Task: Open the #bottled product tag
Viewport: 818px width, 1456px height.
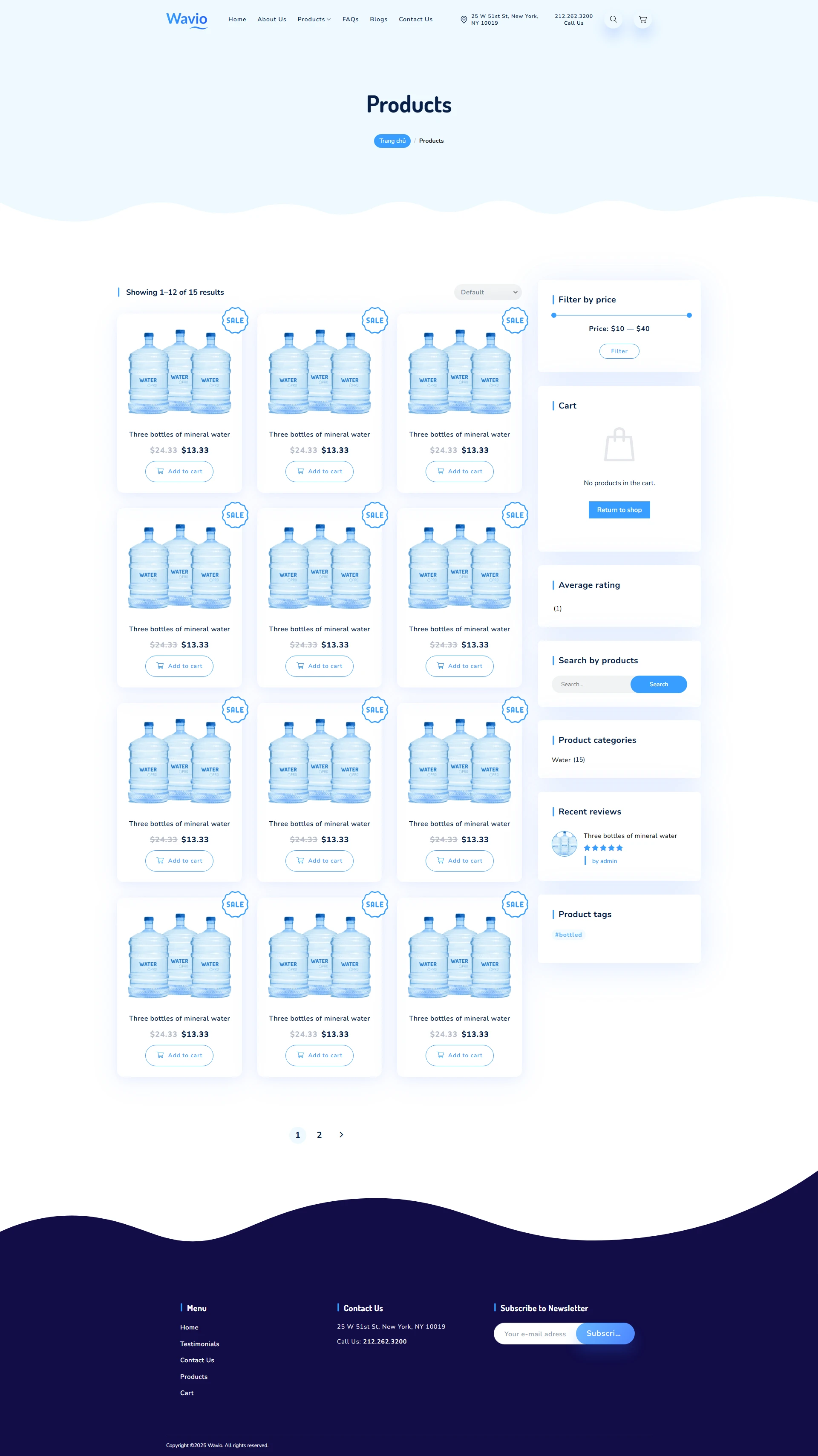Action: click(568, 934)
